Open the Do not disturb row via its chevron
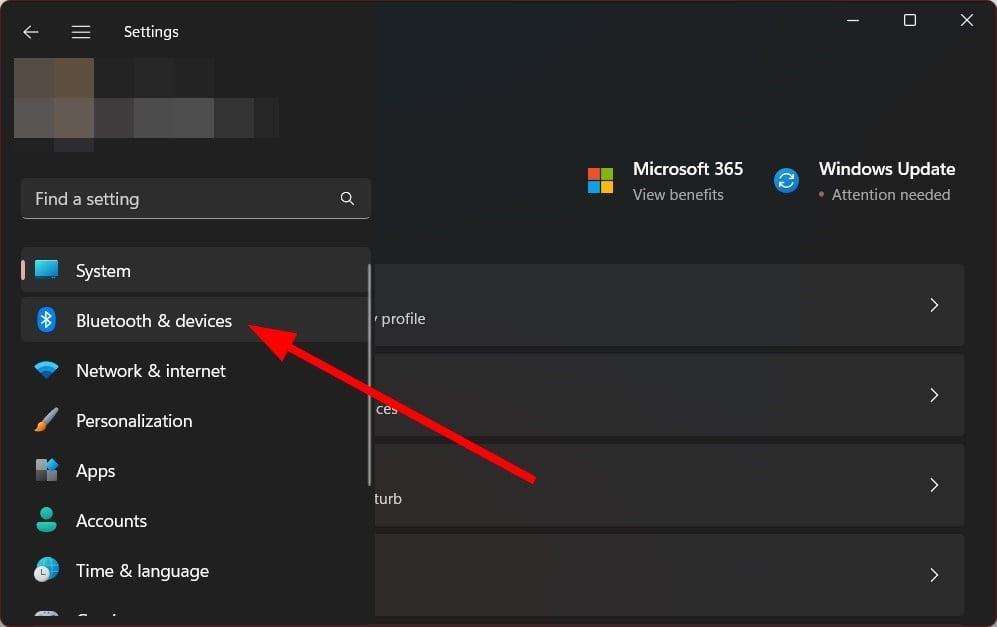Viewport: 997px width, 627px height. tap(933, 485)
